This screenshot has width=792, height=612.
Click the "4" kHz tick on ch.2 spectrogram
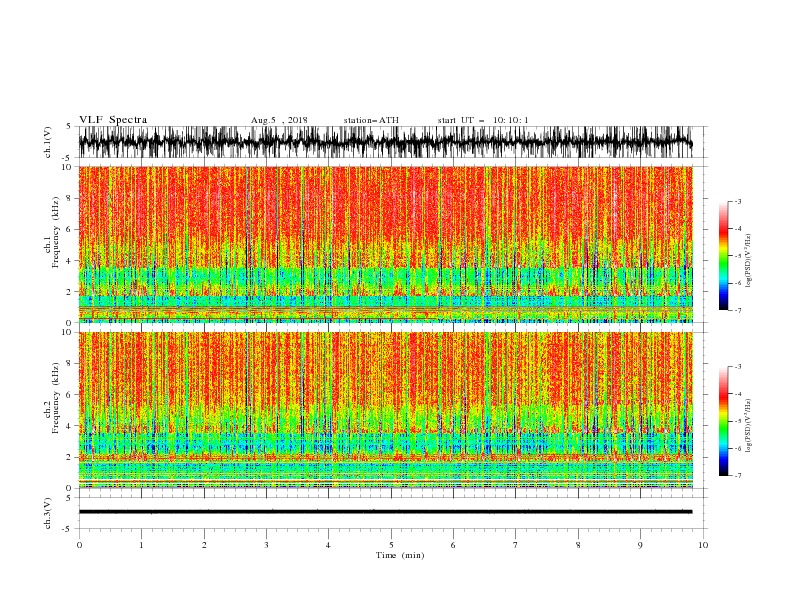[x=69, y=426]
